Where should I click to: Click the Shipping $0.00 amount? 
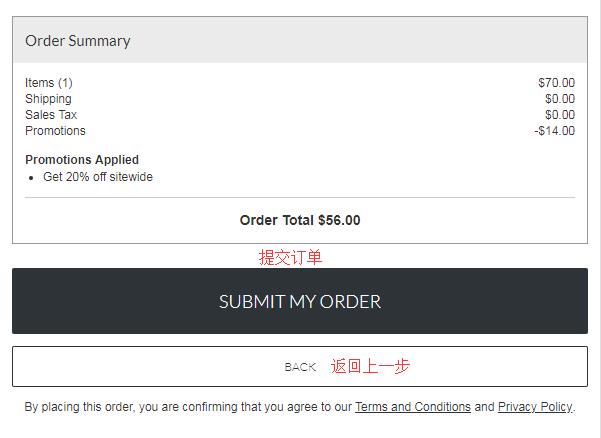coord(560,99)
